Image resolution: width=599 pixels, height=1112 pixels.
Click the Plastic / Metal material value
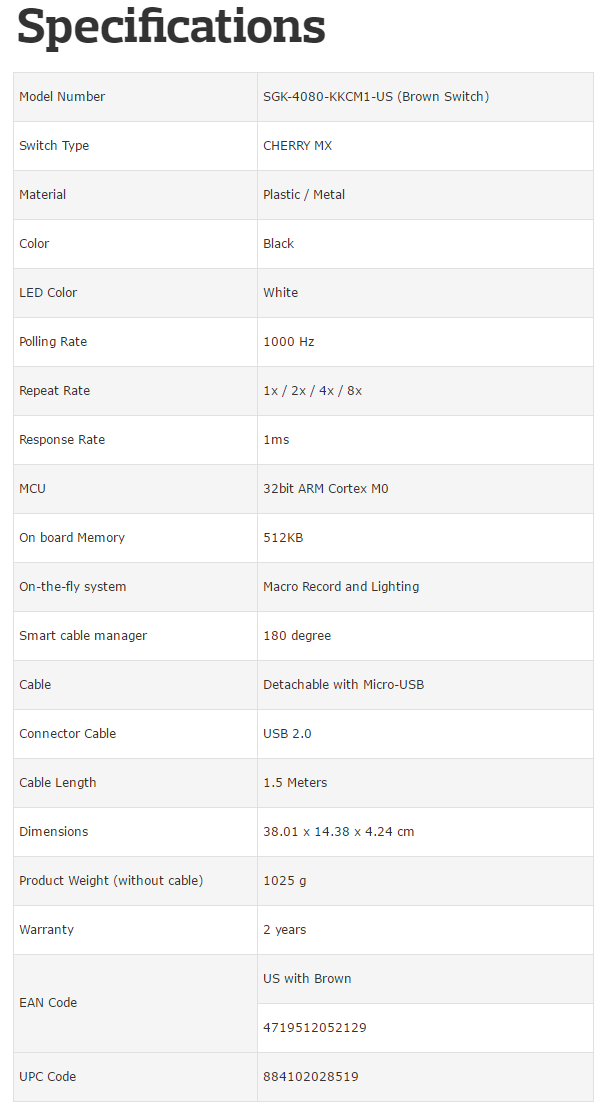click(304, 194)
